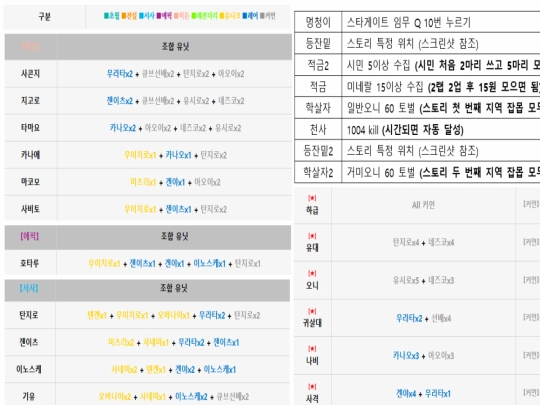Screen dimensions: 540x405
Task: Click the 호타루 five-unit recipe
Action: pyautogui.click(x=175, y=263)
